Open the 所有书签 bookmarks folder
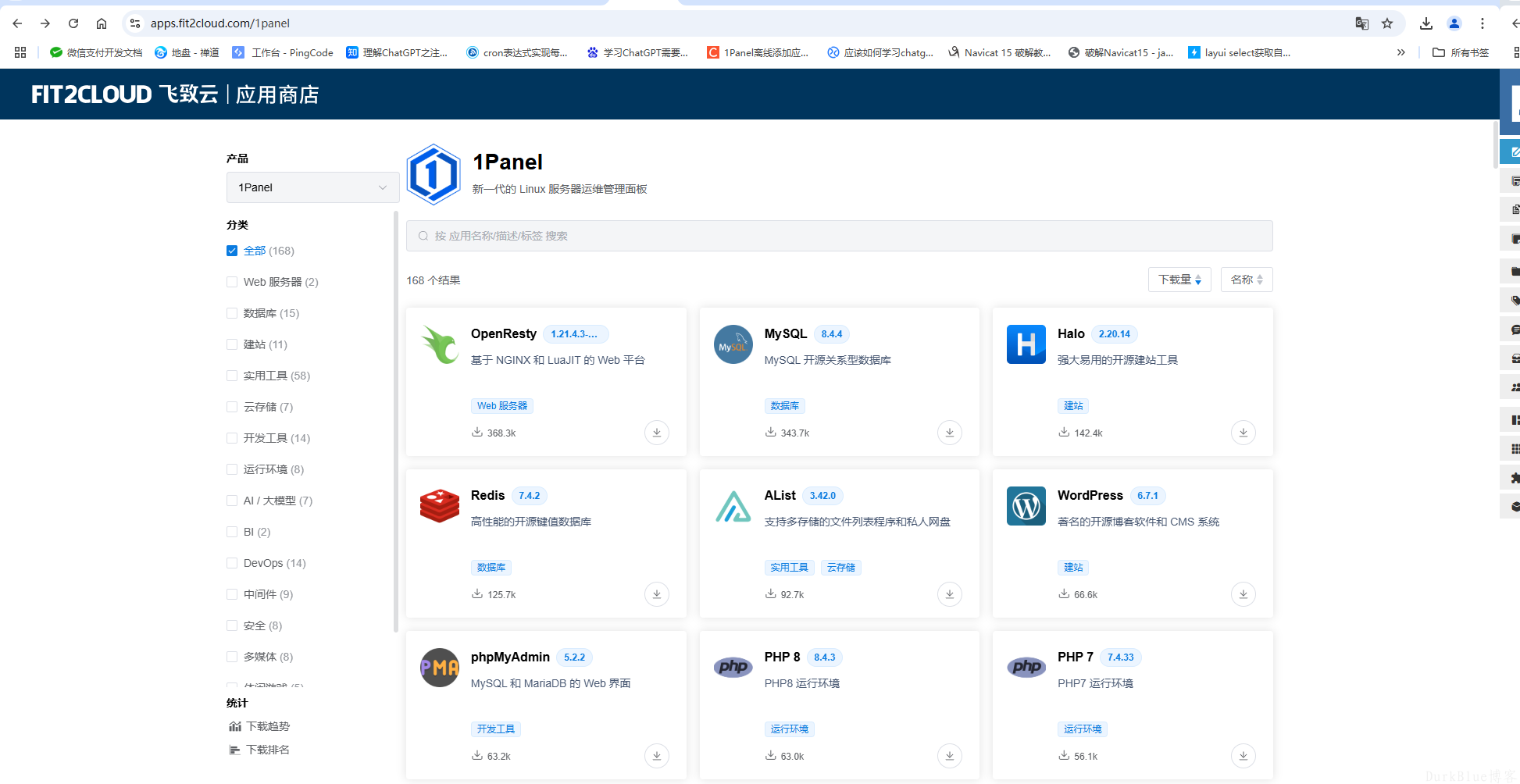This screenshot has width=1520, height=784. (x=1461, y=52)
